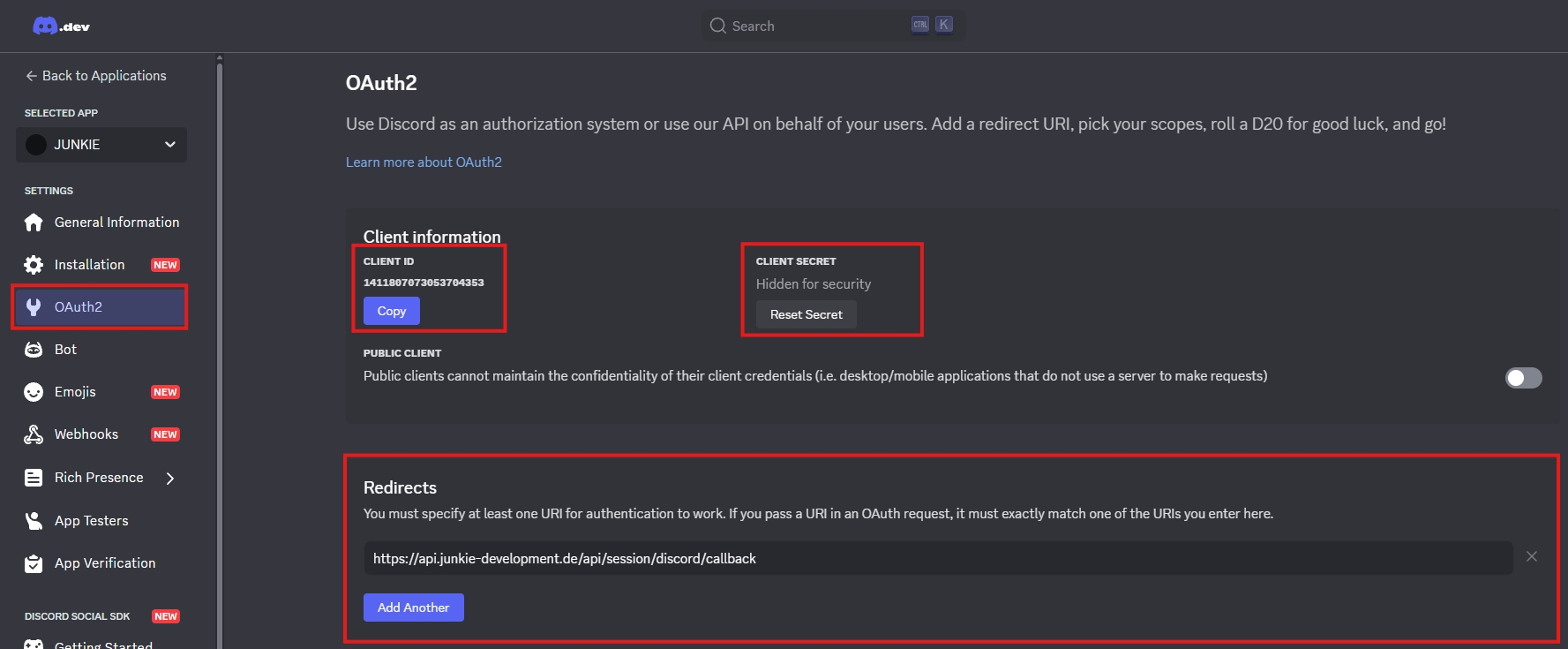Click the Discord dev logo
The image size is (1568, 649).
(x=61, y=26)
